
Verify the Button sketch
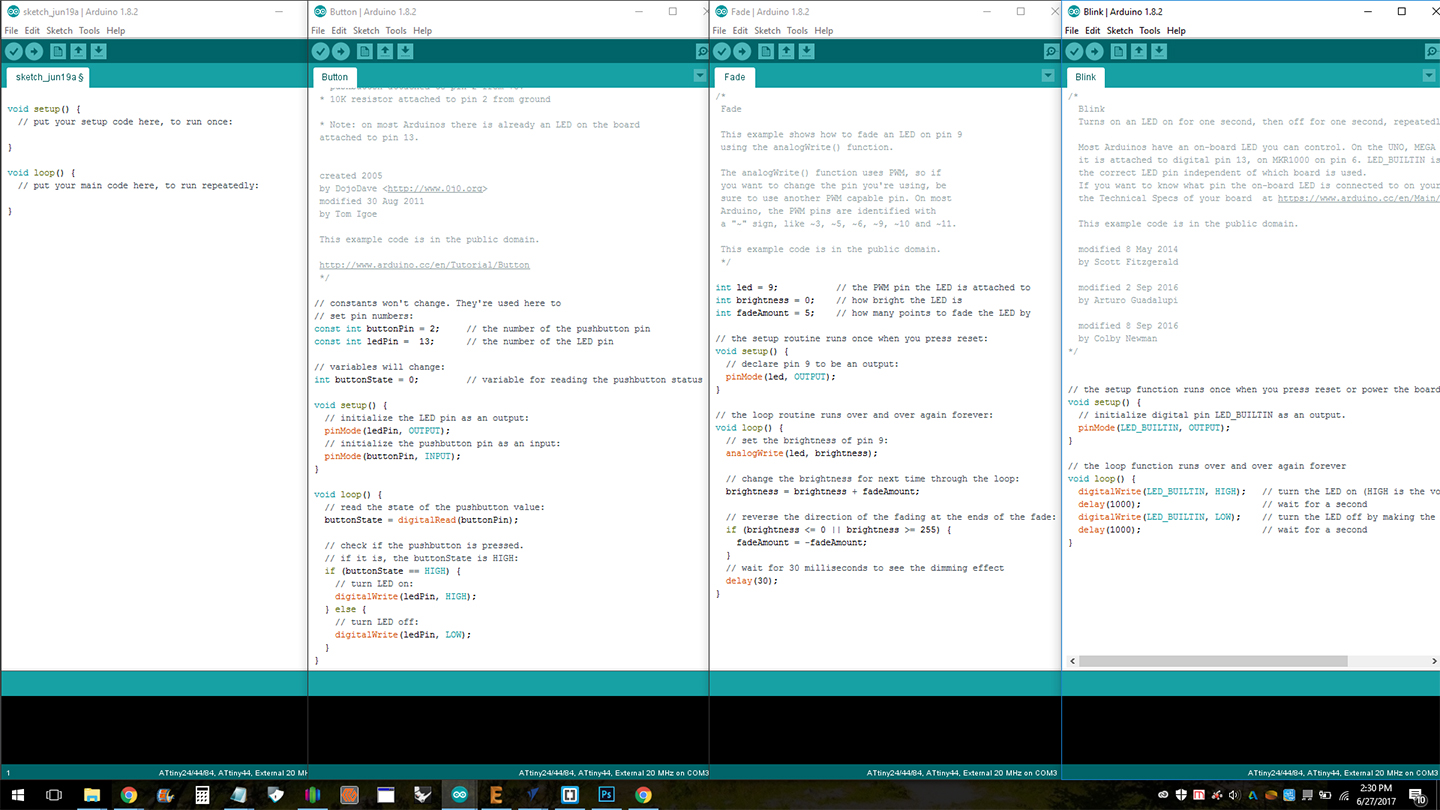coord(320,52)
